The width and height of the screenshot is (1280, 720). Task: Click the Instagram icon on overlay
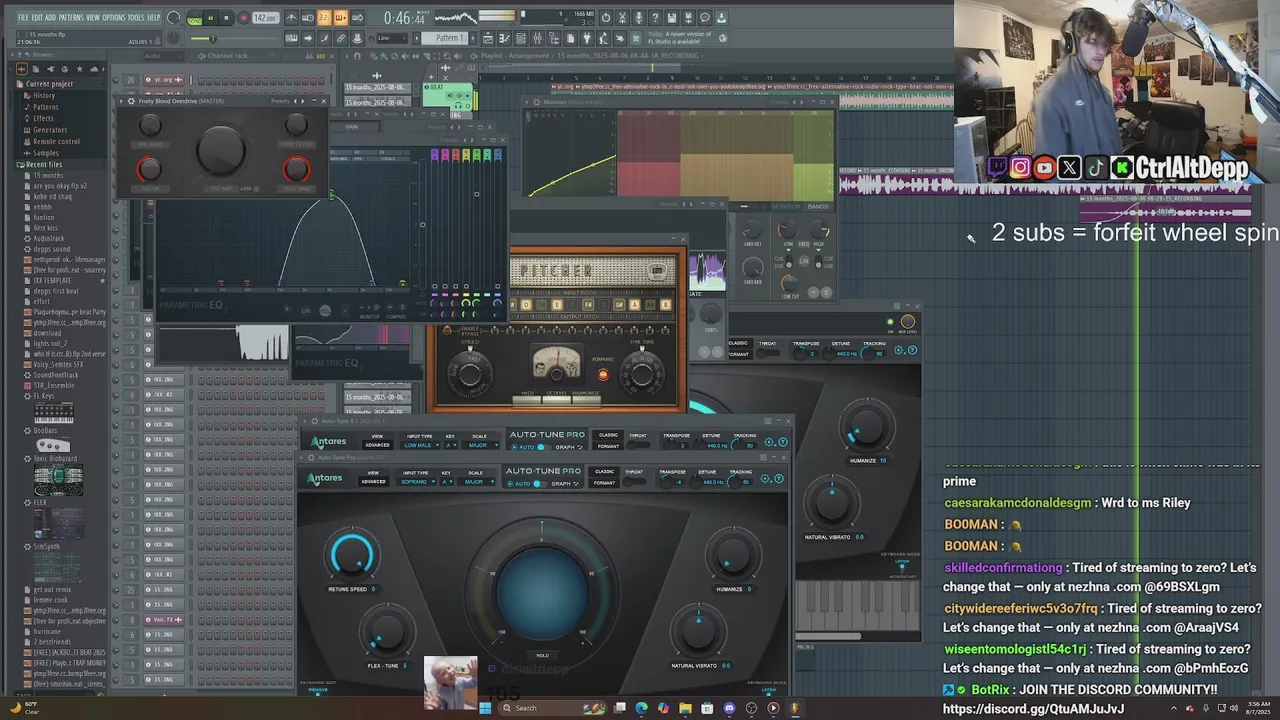pyautogui.click(x=1020, y=167)
